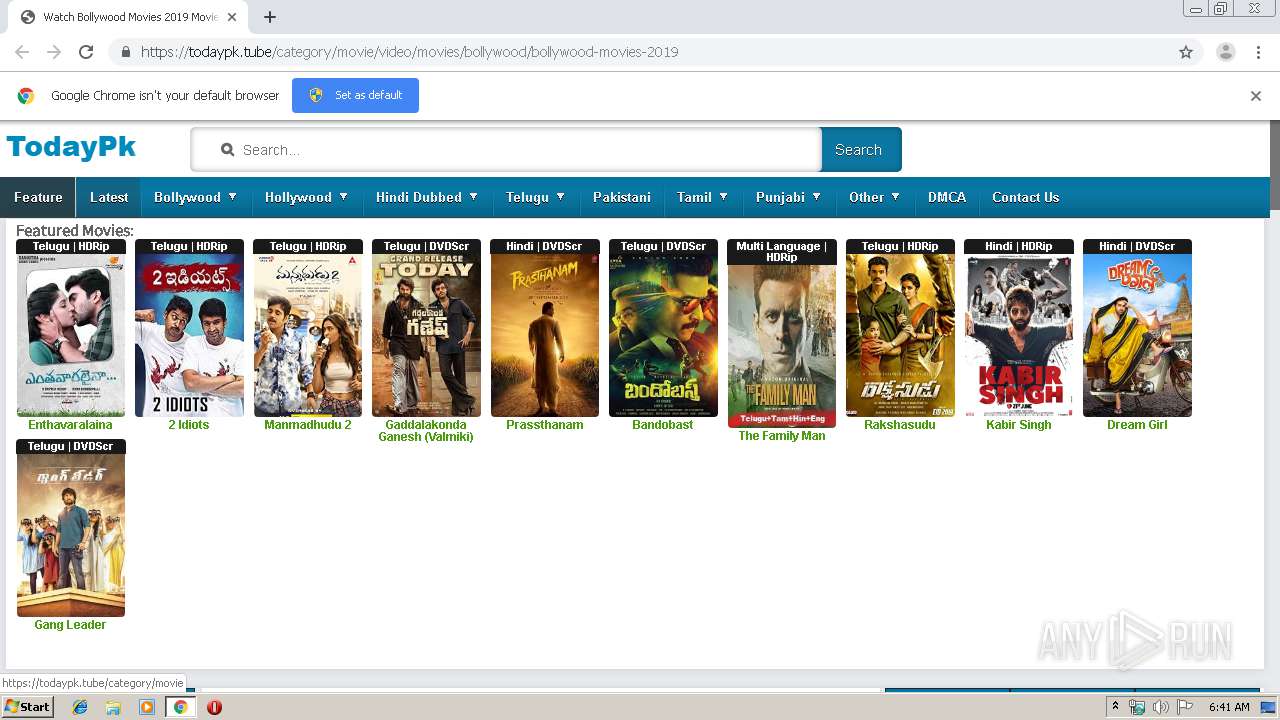Open the DMCA menu item
The height and width of the screenshot is (720, 1280).
947,197
